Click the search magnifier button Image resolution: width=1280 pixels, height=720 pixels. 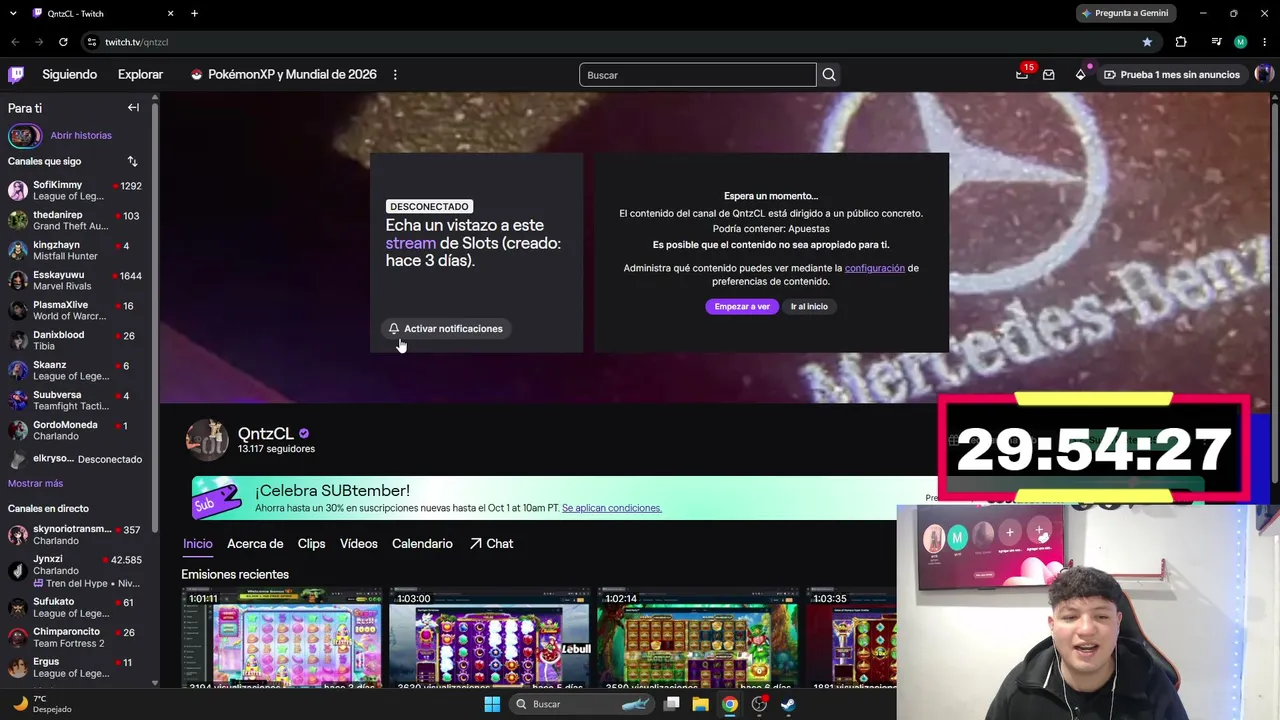829,75
